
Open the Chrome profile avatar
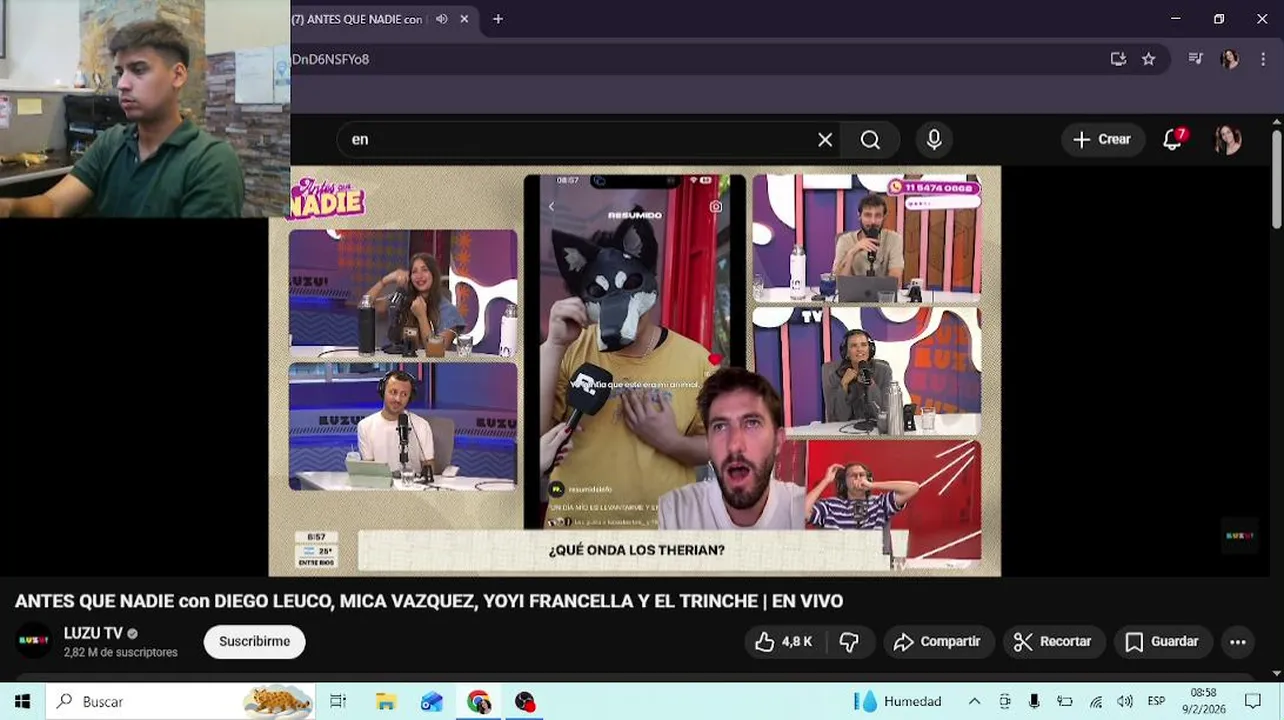coord(1230,59)
